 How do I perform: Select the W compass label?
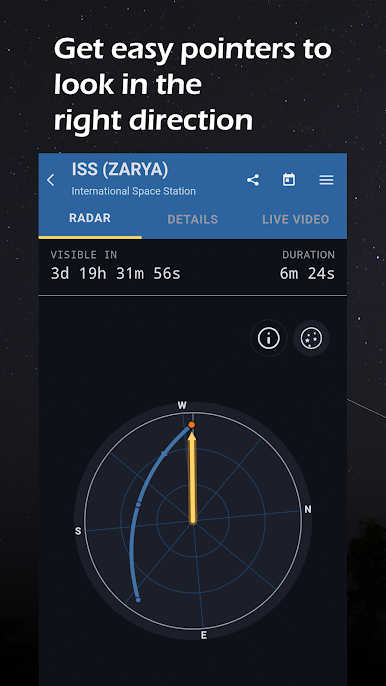(182, 406)
